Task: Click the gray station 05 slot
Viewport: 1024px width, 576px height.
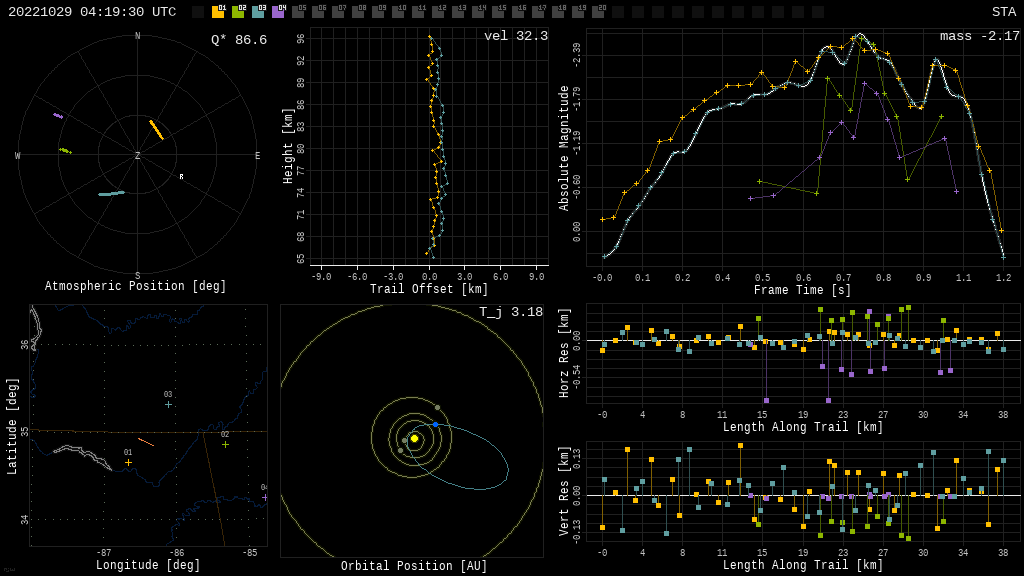Action: (298, 12)
